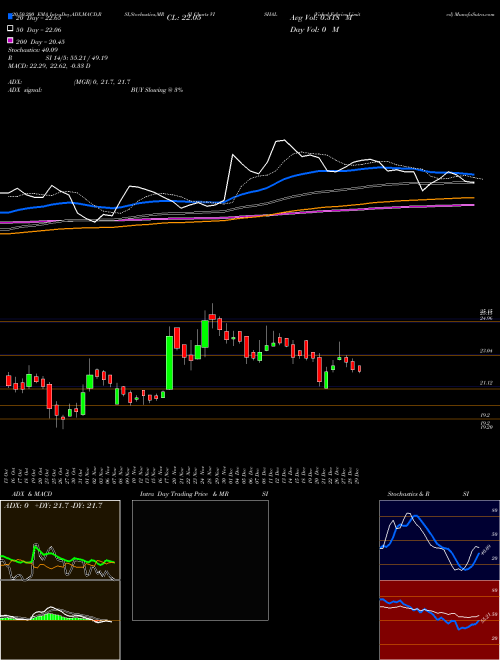The height and width of the screenshot is (660, 500).
Task: Click the Avg Vol label
Action: click(320, 18)
